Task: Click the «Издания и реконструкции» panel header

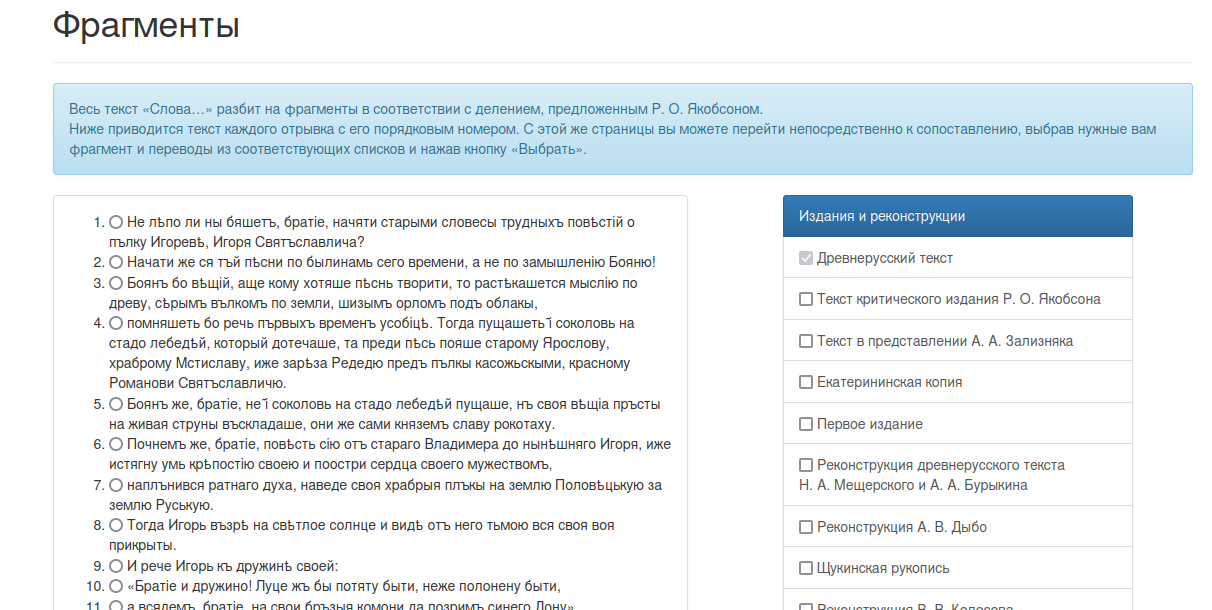Action: click(x=957, y=216)
